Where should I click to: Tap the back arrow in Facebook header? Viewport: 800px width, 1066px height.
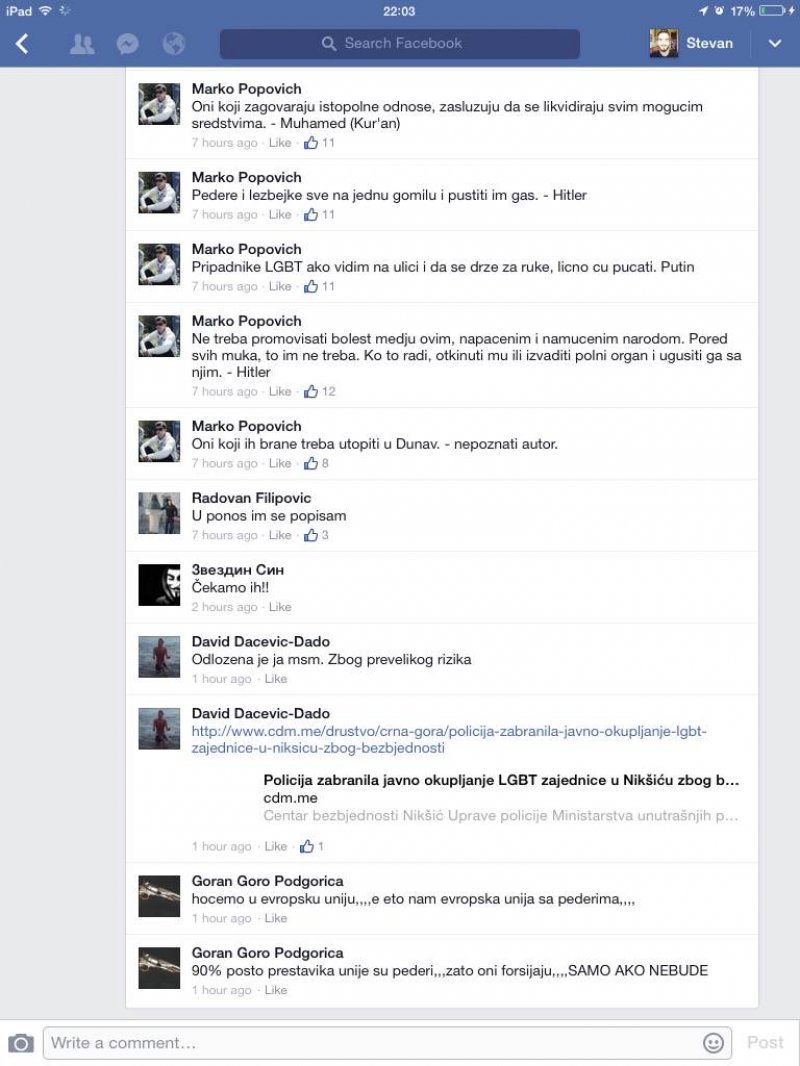click(x=22, y=44)
